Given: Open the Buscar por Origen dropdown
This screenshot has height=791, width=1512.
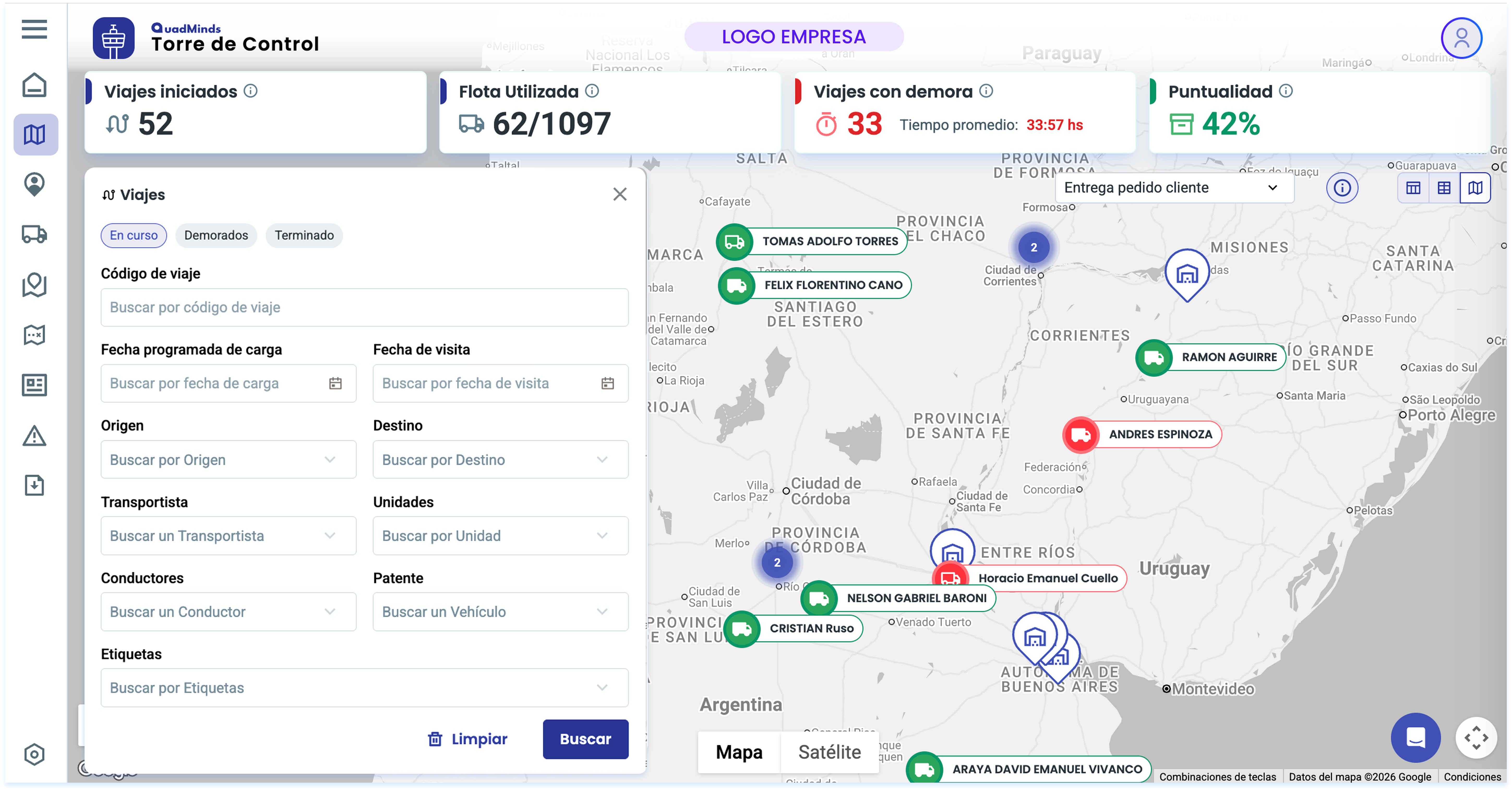Looking at the screenshot, I should (228, 459).
